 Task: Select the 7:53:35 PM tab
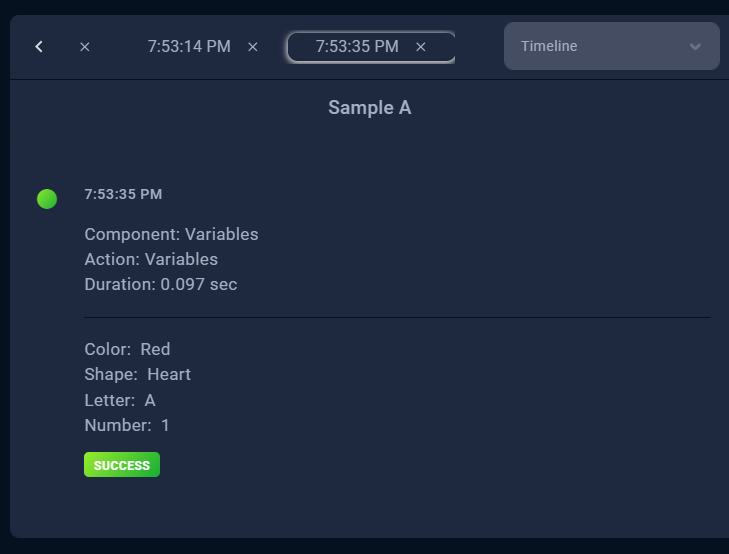click(x=357, y=46)
